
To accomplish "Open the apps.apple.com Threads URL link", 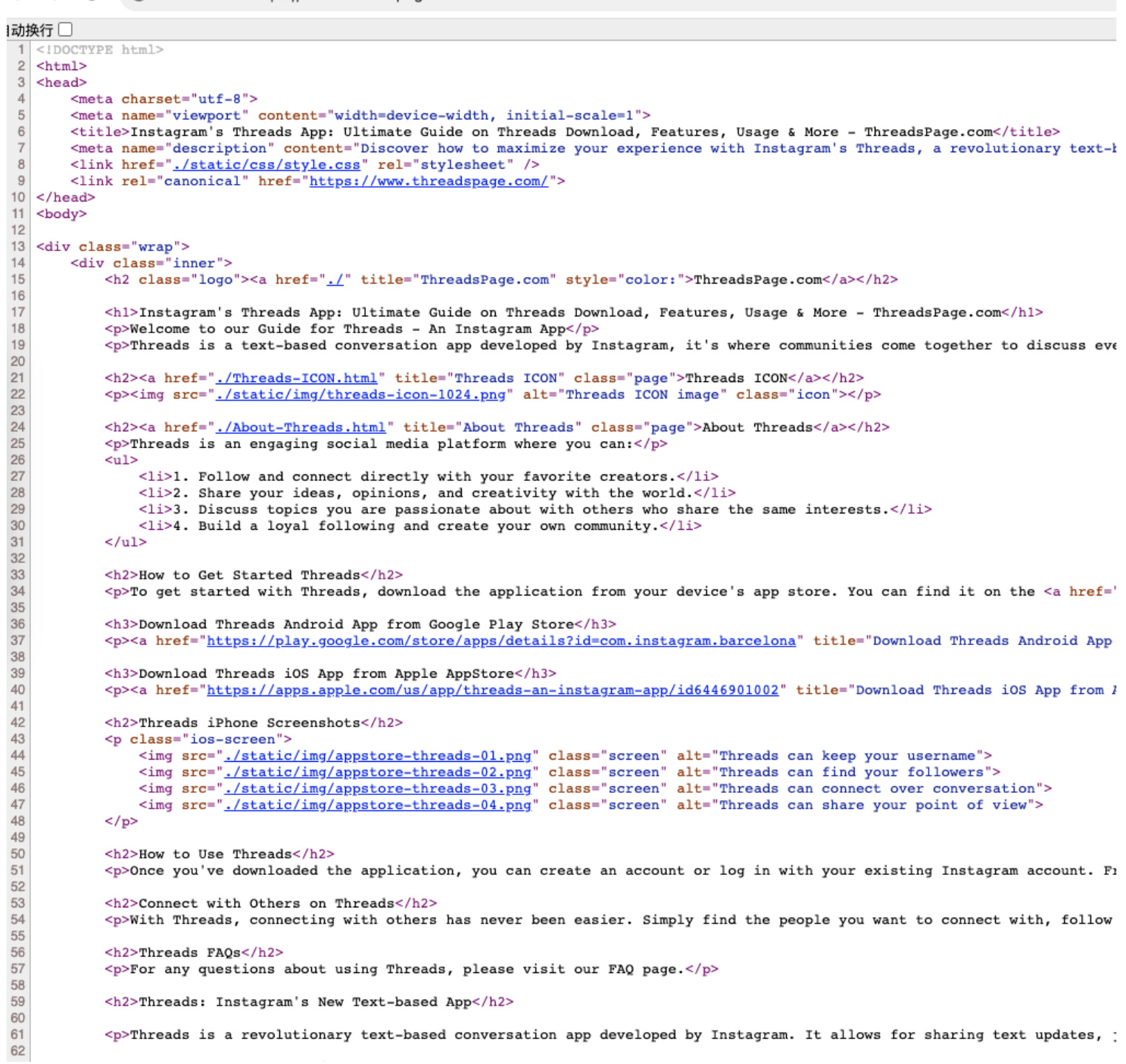I will click(493, 690).
